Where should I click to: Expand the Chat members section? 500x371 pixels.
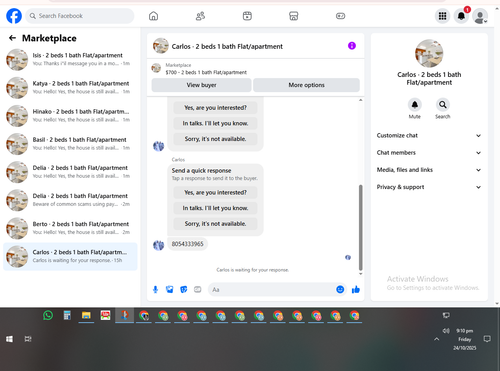point(429,153)
